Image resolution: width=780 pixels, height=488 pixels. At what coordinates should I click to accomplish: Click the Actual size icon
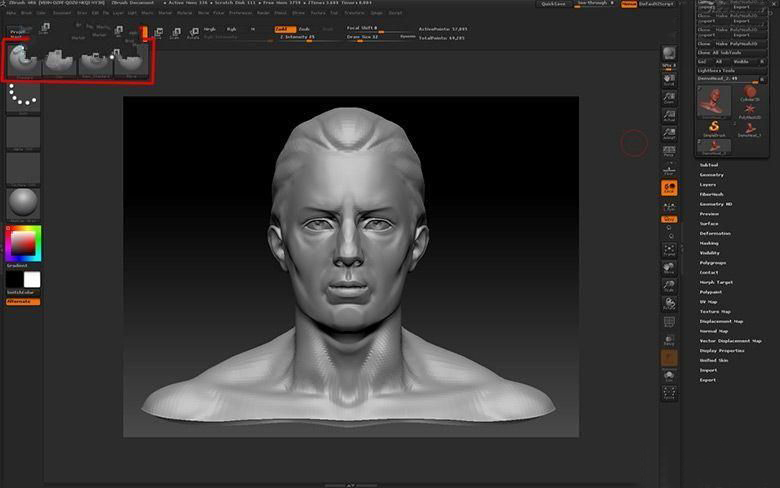669,116
